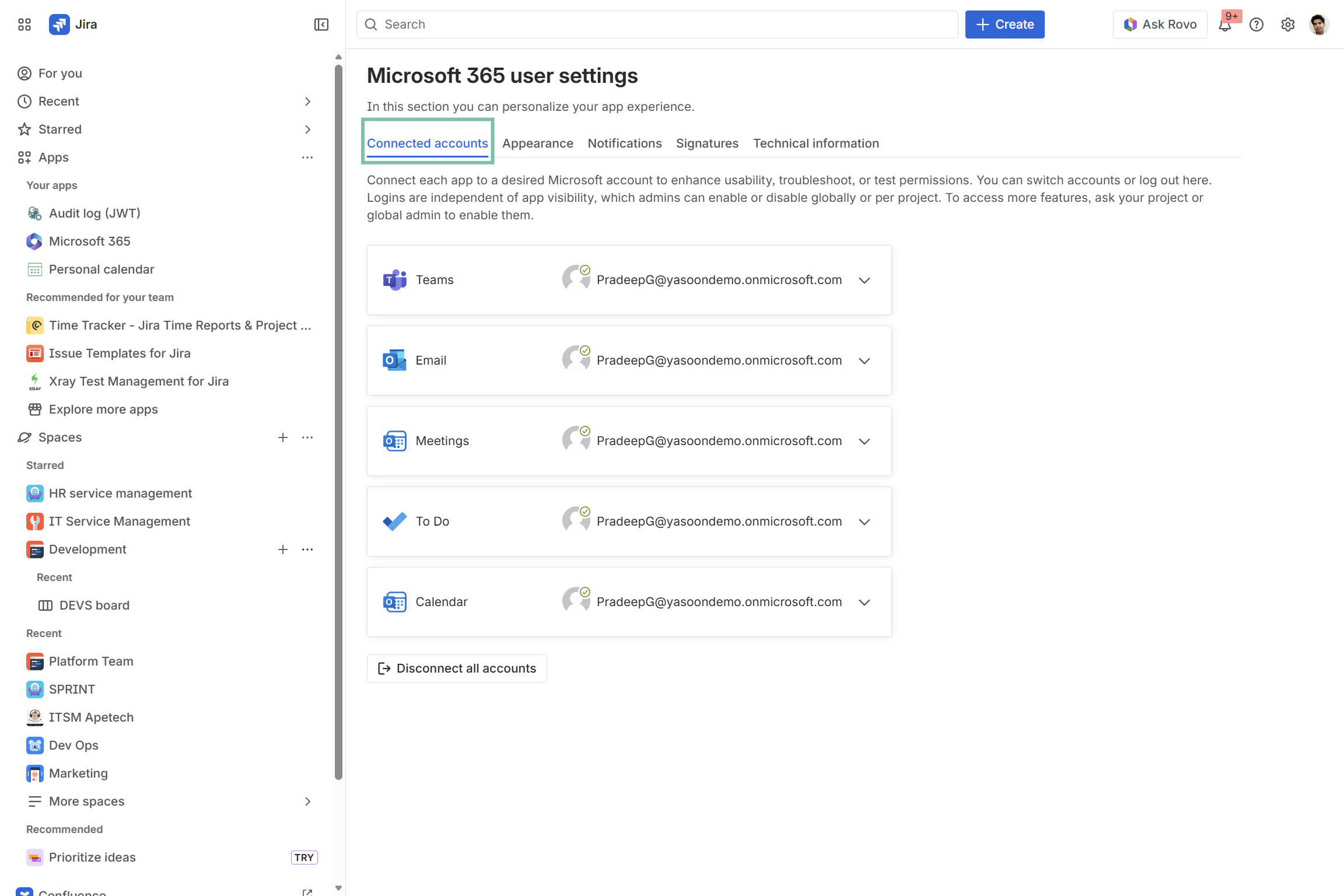This screenshot has height=896, width=1344.
Task: Click the Time Tracker app icon
Action: tap(34, 325)
